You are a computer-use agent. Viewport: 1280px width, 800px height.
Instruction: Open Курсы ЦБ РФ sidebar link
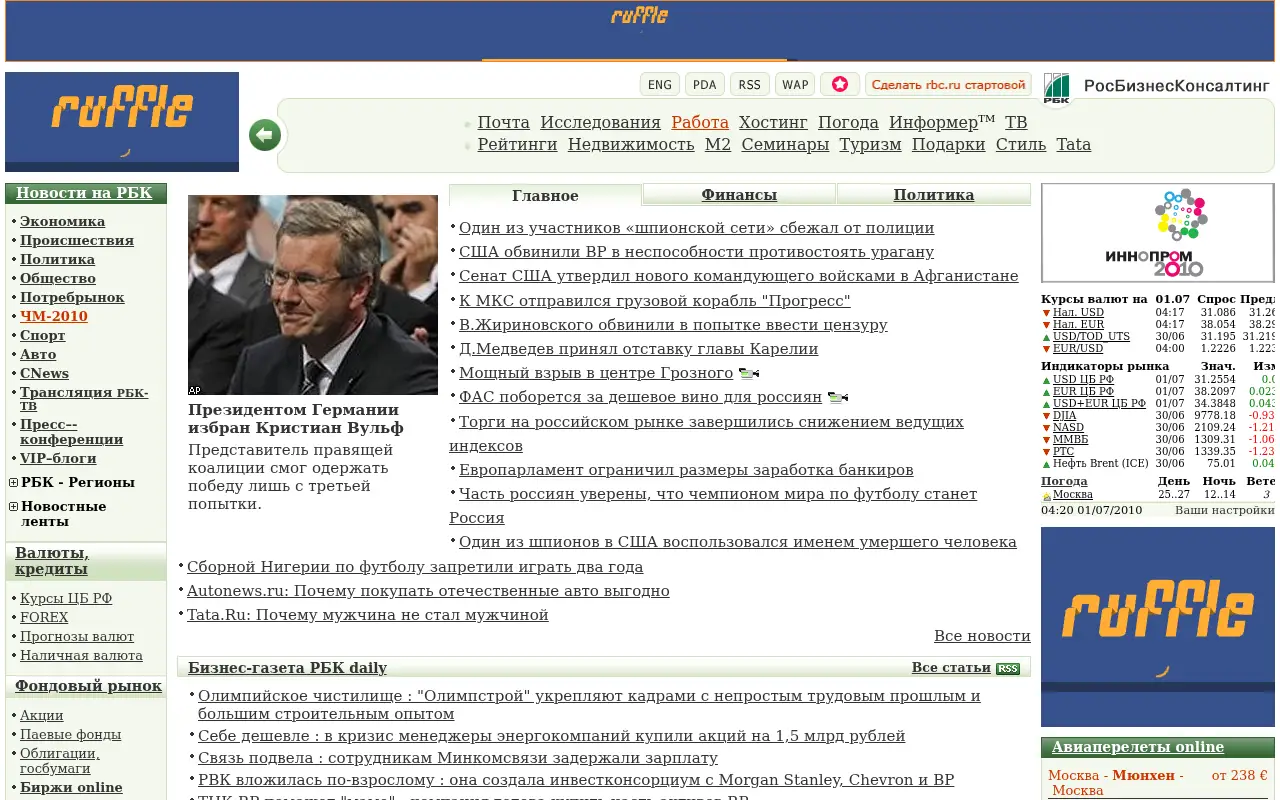(66, 599)
